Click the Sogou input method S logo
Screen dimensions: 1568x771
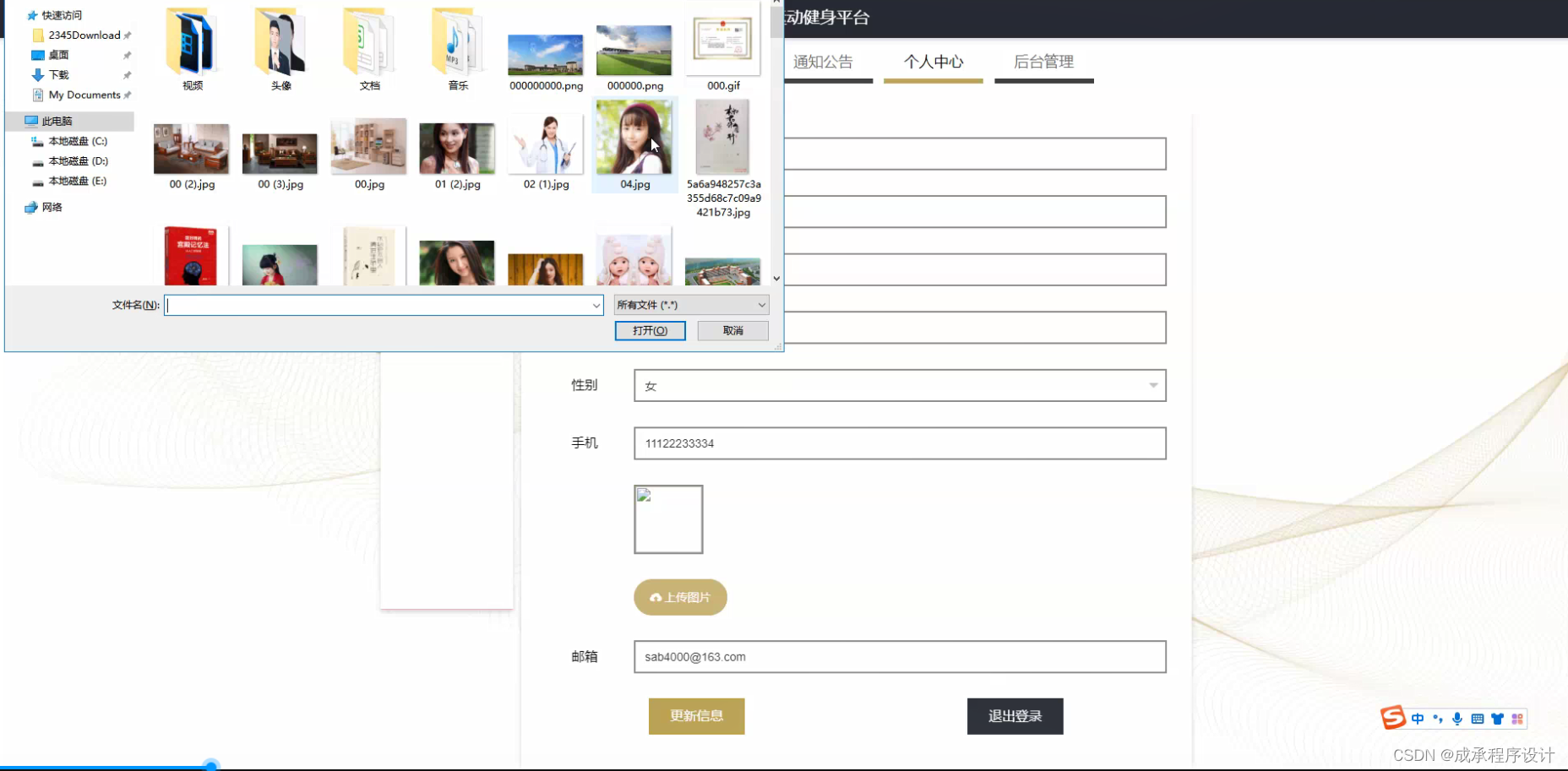pos(1393,718)
